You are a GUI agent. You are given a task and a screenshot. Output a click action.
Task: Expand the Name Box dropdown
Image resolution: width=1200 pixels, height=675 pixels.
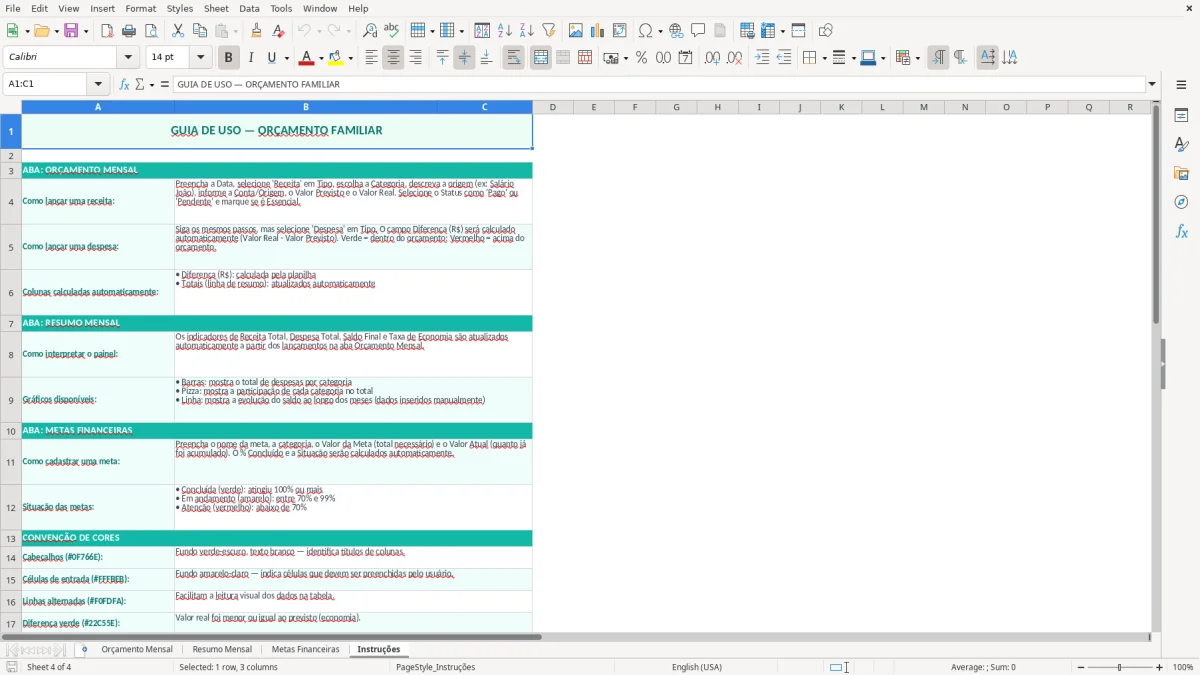coord(98,84)
